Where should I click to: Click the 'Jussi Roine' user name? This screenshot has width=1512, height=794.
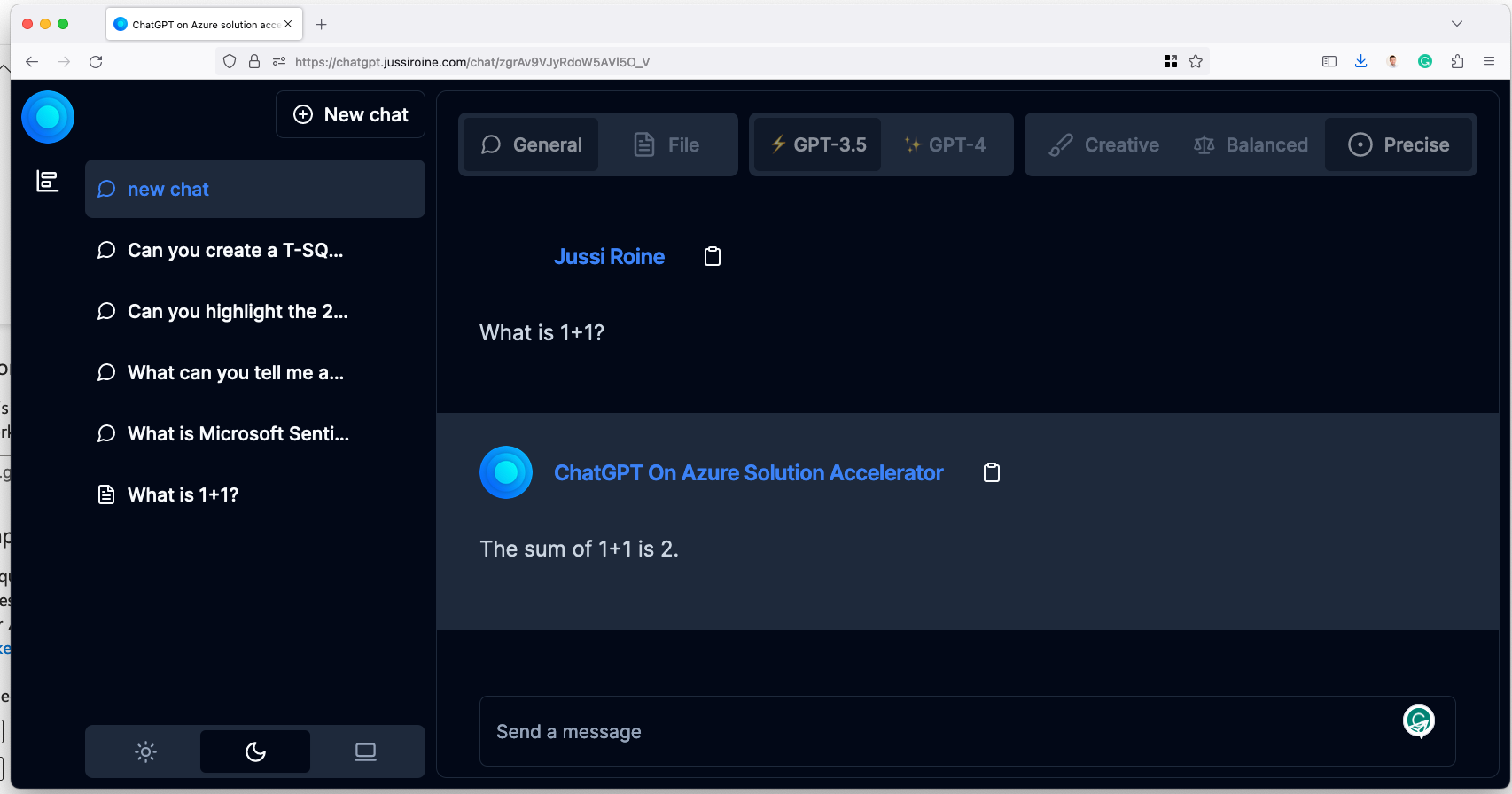pos(610,256)
